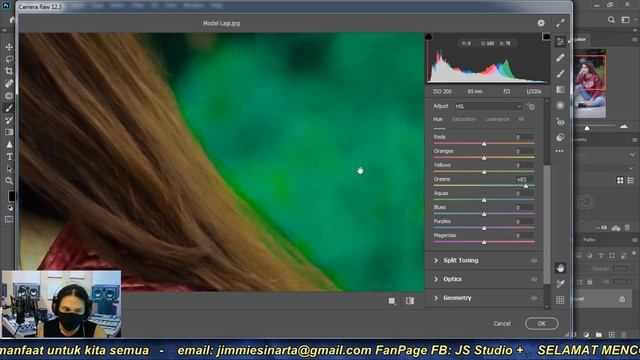
Task: Click the OK button
Action: (542, 324)
